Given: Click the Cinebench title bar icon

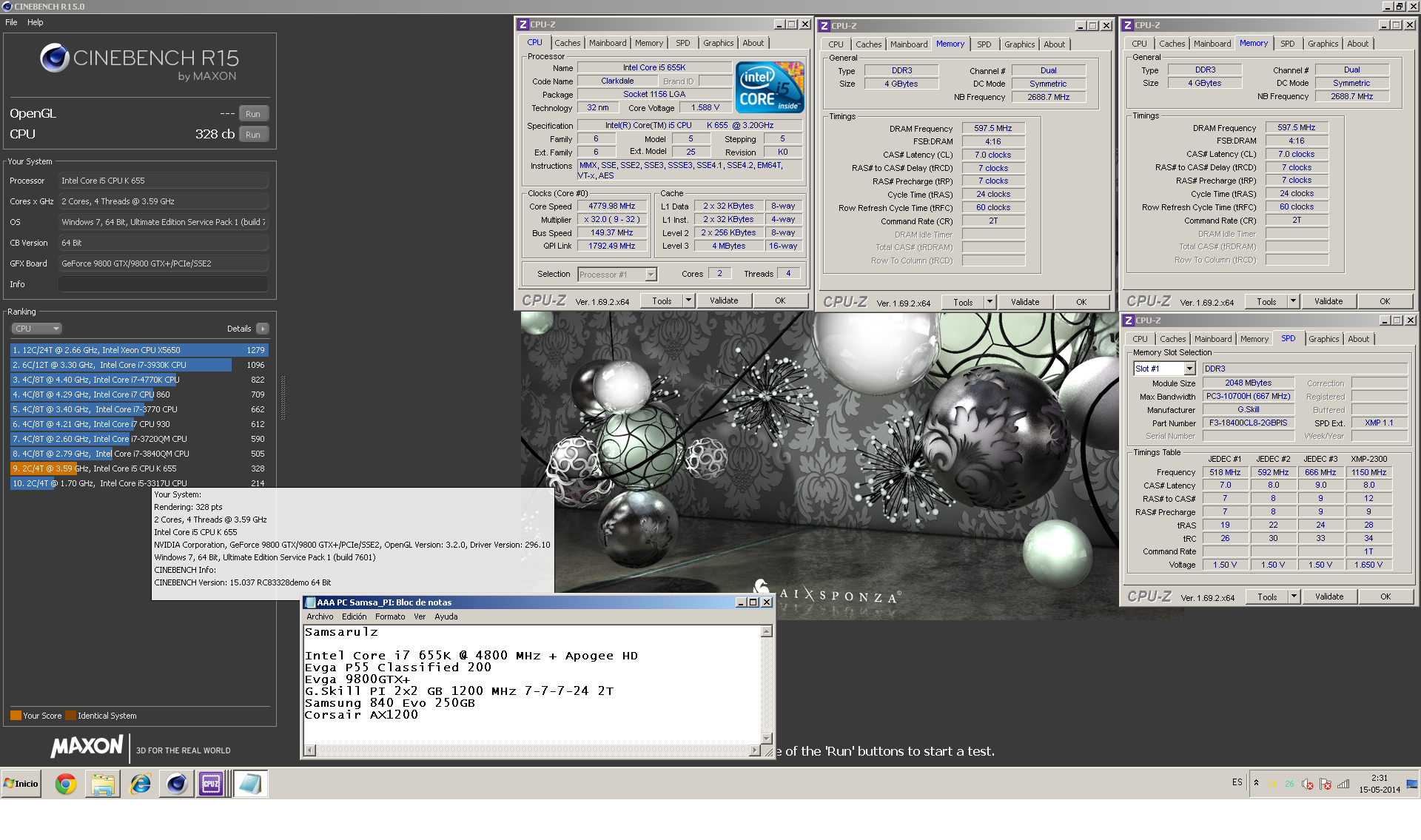Looking at the screenshot, I should (7, 6).
